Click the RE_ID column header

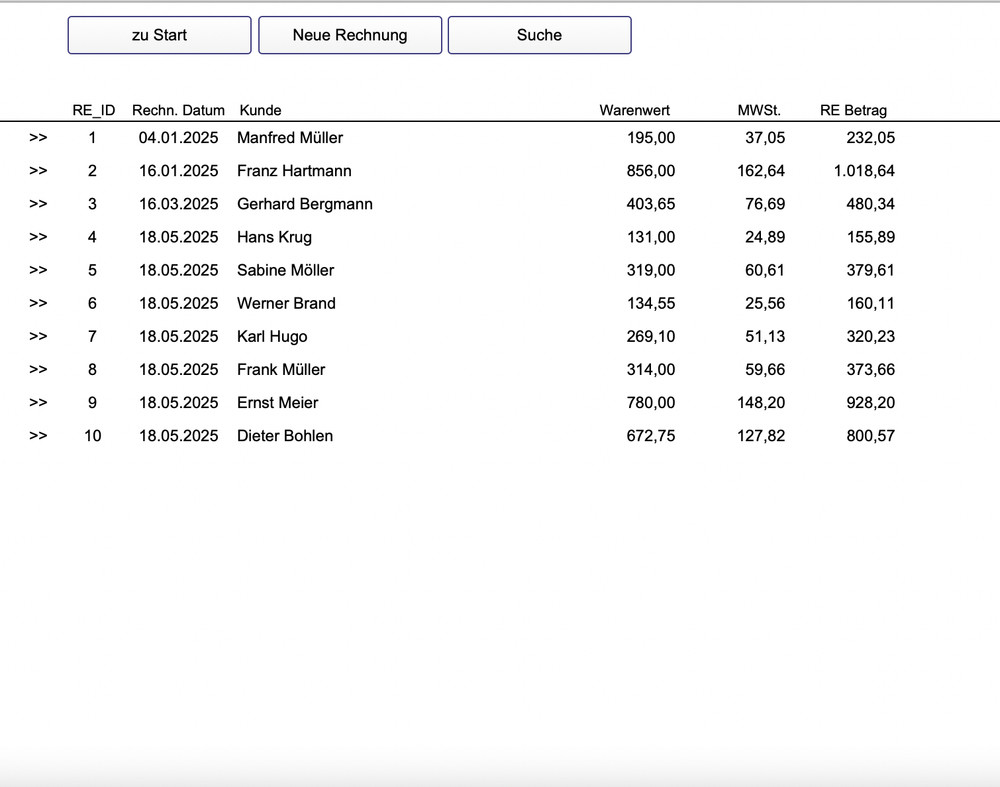pyautogui.click(x=92, y=110)
